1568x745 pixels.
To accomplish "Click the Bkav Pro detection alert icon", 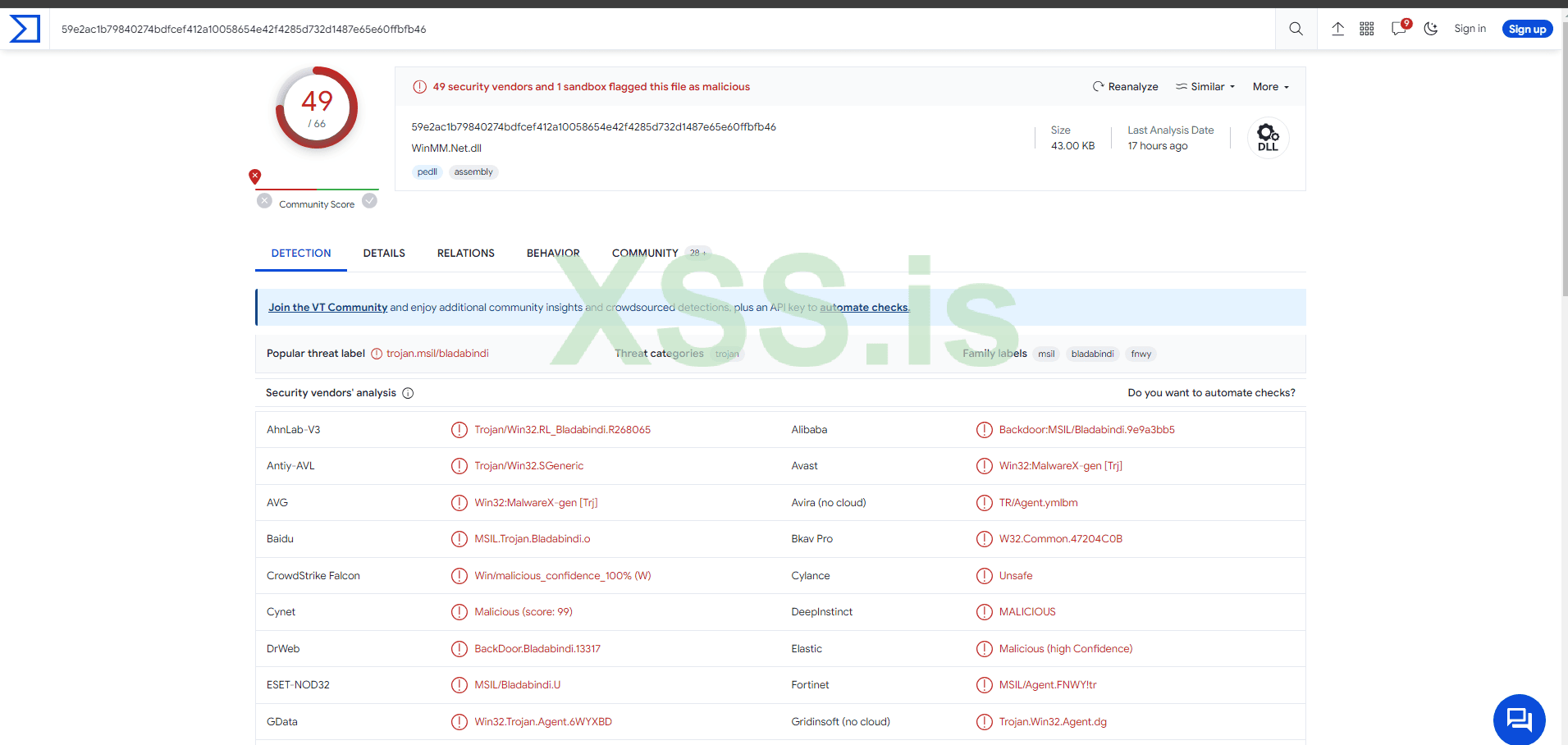I will [985, 539].
